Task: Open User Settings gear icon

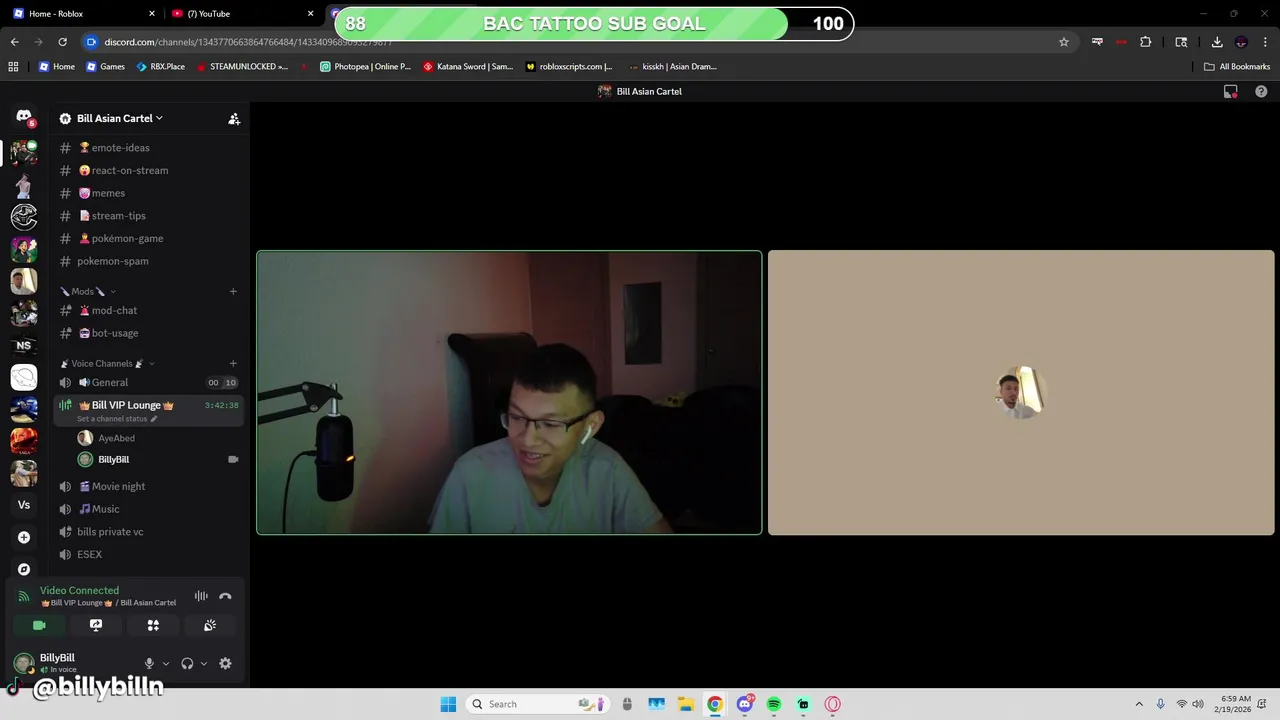Action: [x=225, y=663]
